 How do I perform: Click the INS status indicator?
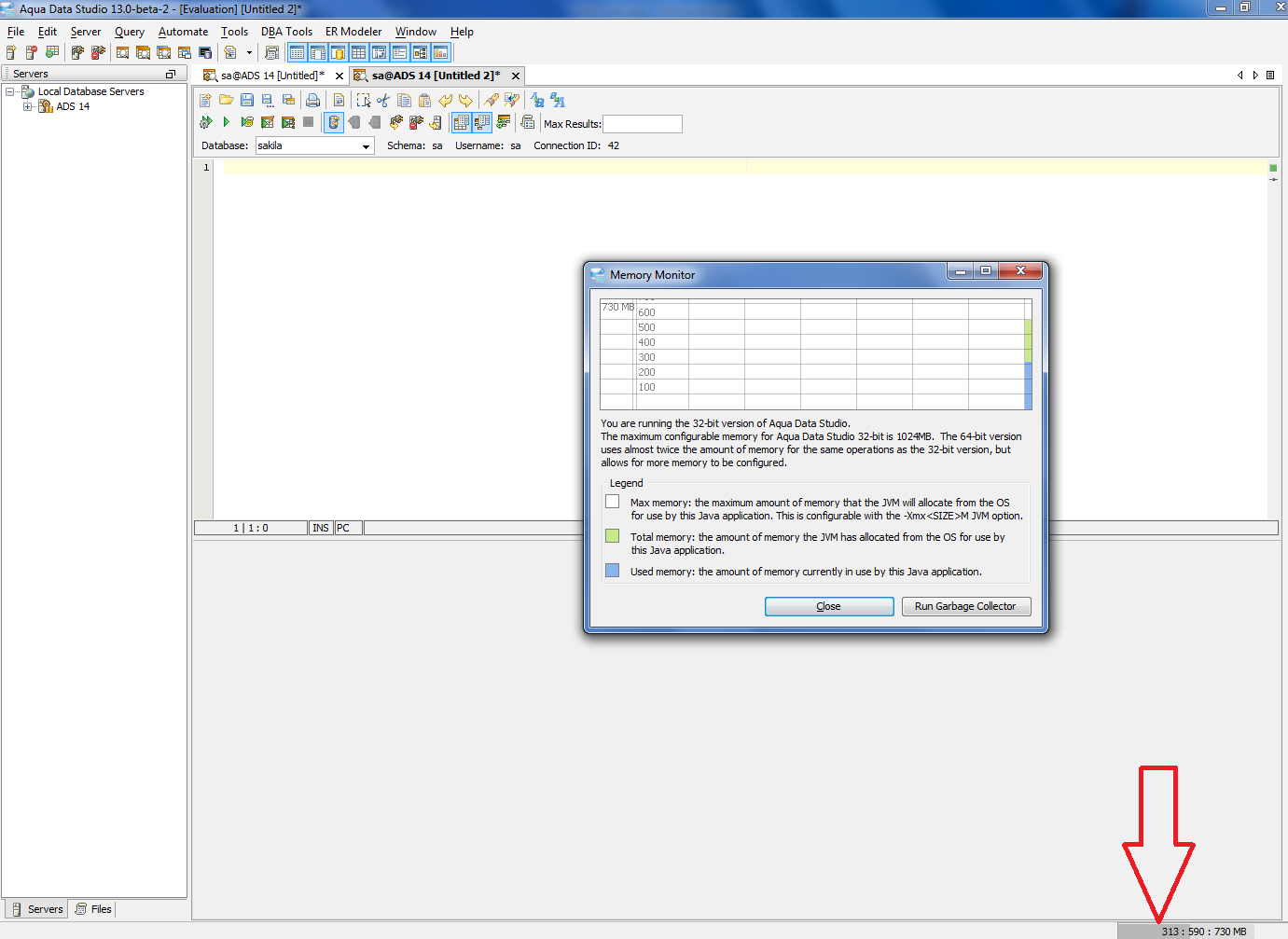tap(321, 528)
